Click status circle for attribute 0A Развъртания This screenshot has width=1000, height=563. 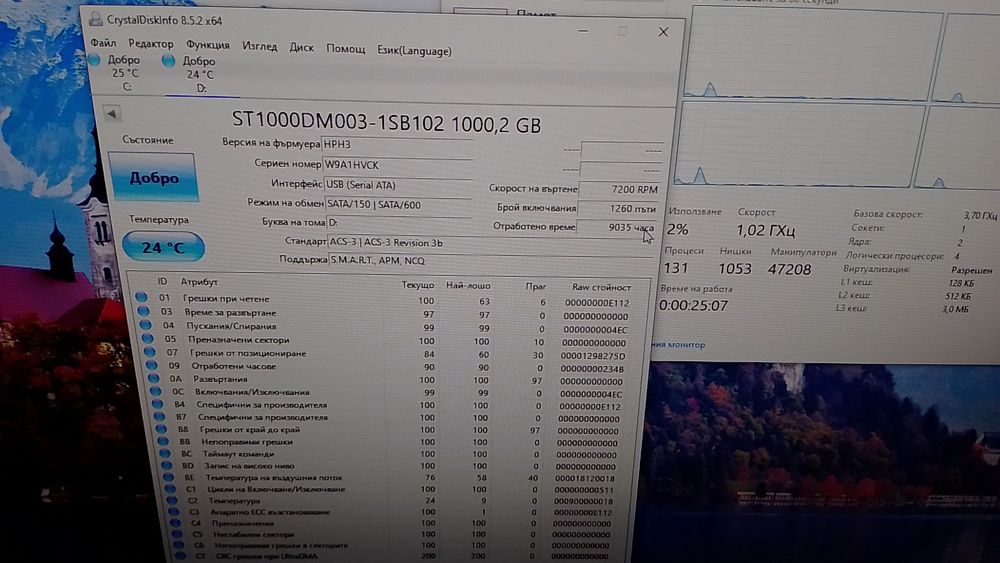pyautogui.click(x=154, y=378)
